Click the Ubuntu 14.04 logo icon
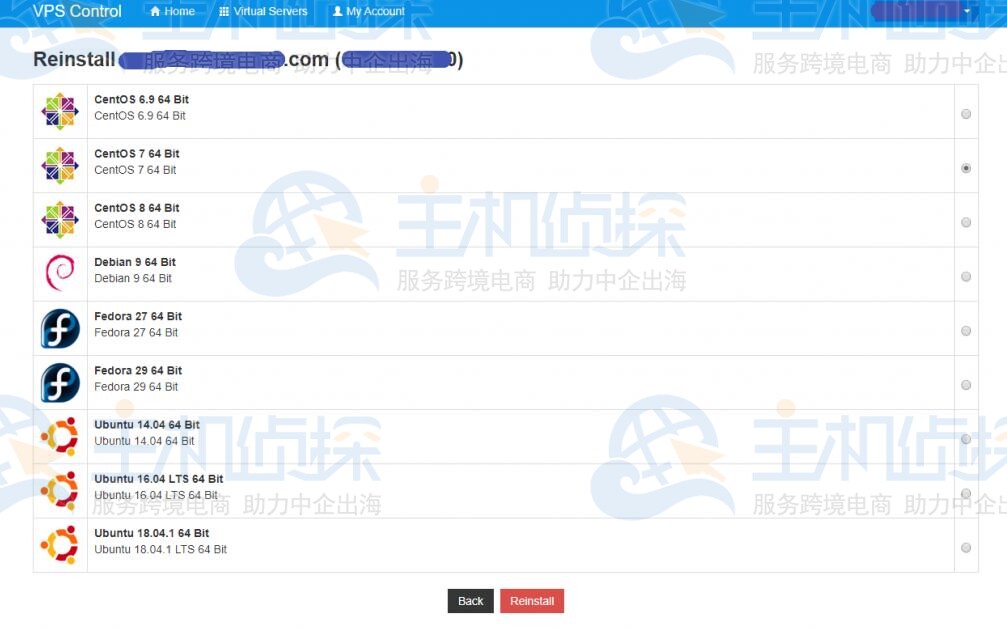Screen dimensions: 1007x629 [60, 436]
